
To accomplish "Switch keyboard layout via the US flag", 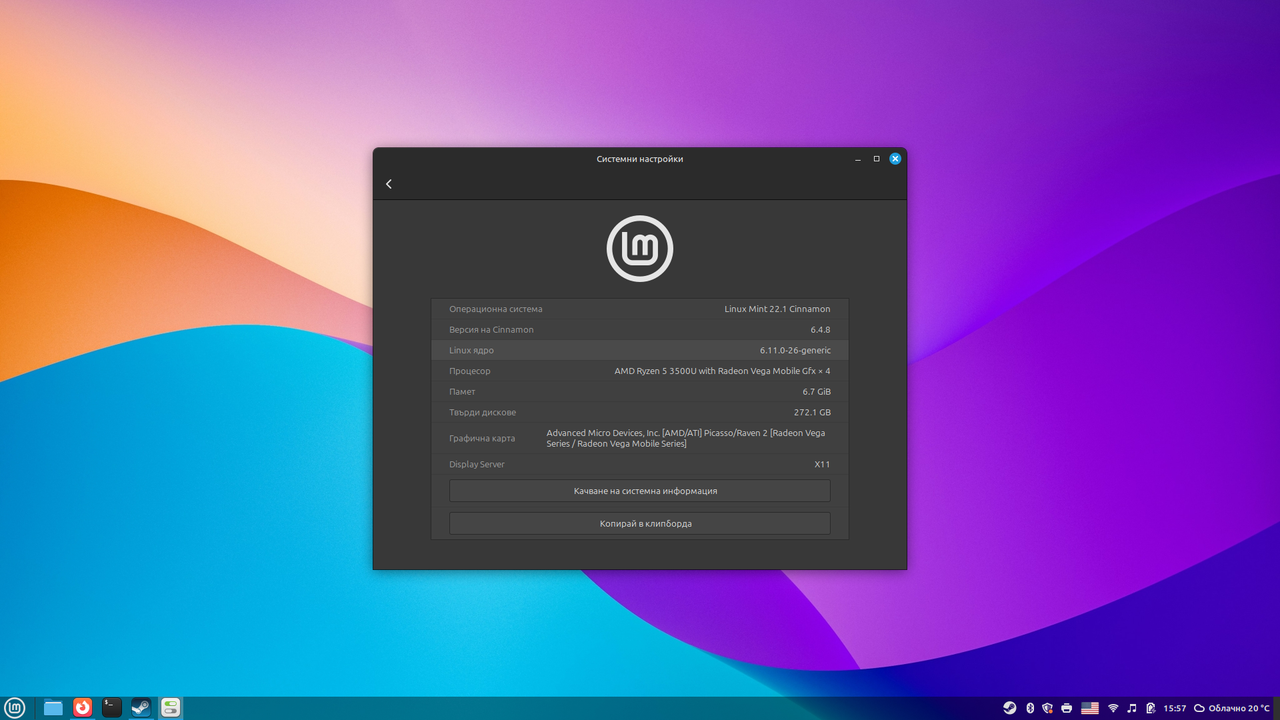I will (x=1090, y=708).
